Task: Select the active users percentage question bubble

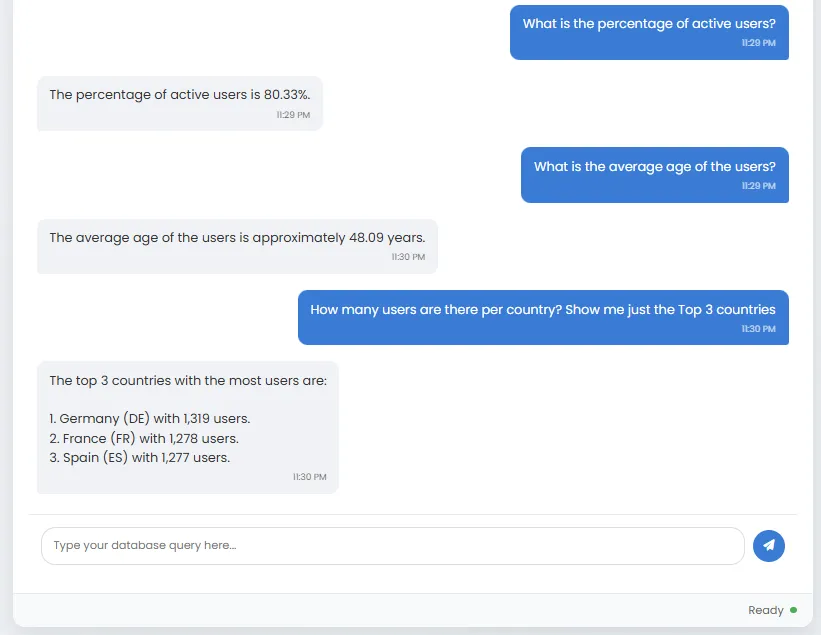Action: (x=649, y=32)
